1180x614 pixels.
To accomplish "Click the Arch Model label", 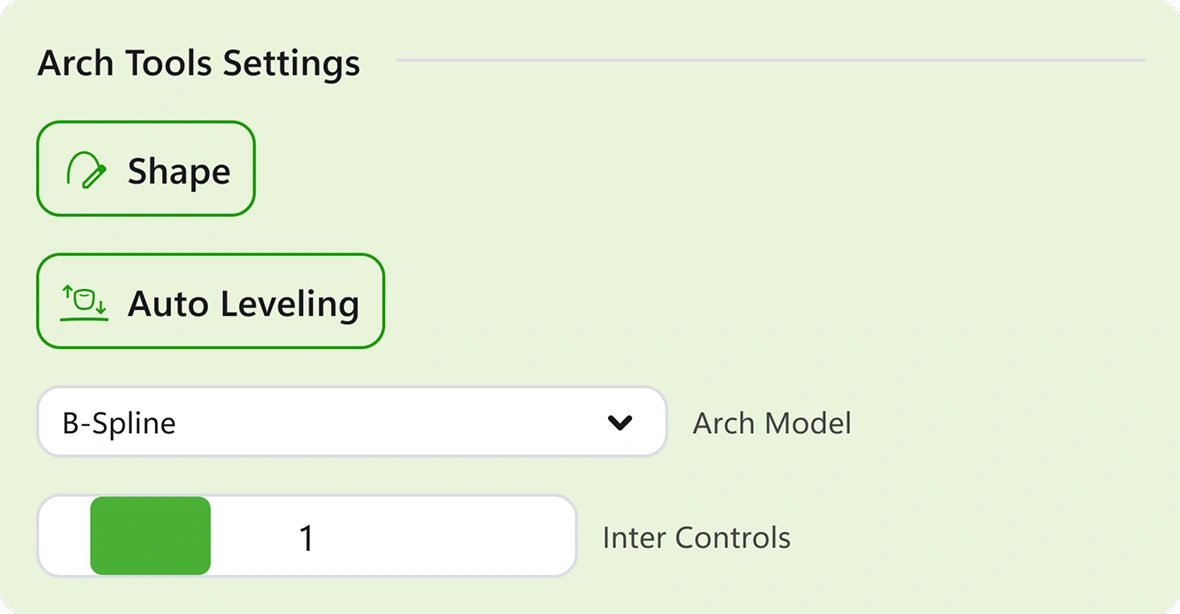I will coord(772,424).
